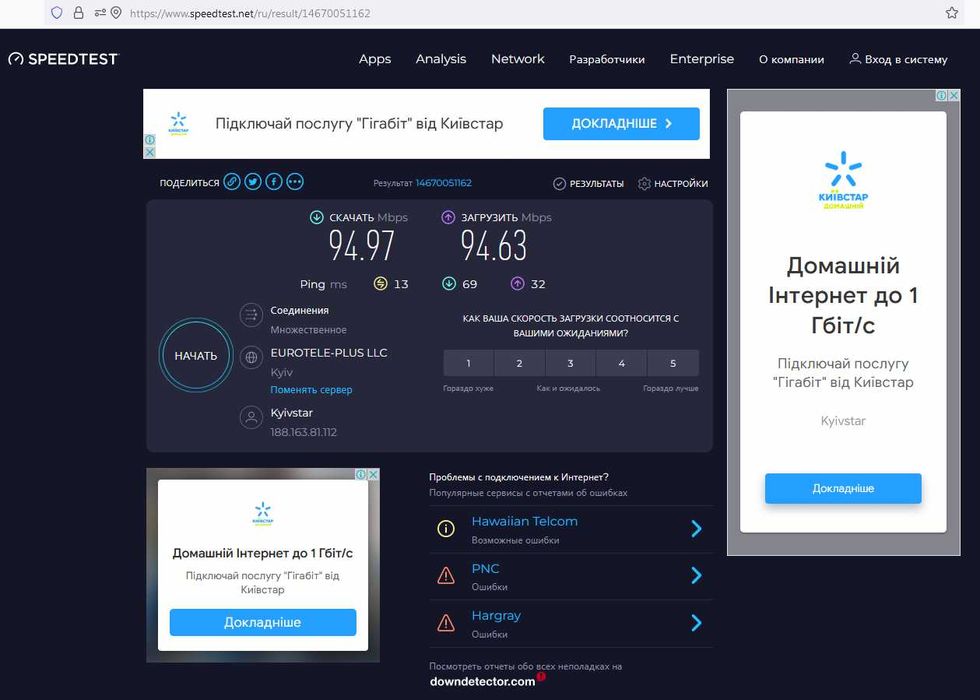Click the location permission icon in address bar
Viewport: 980px width, 700px height.
[116, 12]
